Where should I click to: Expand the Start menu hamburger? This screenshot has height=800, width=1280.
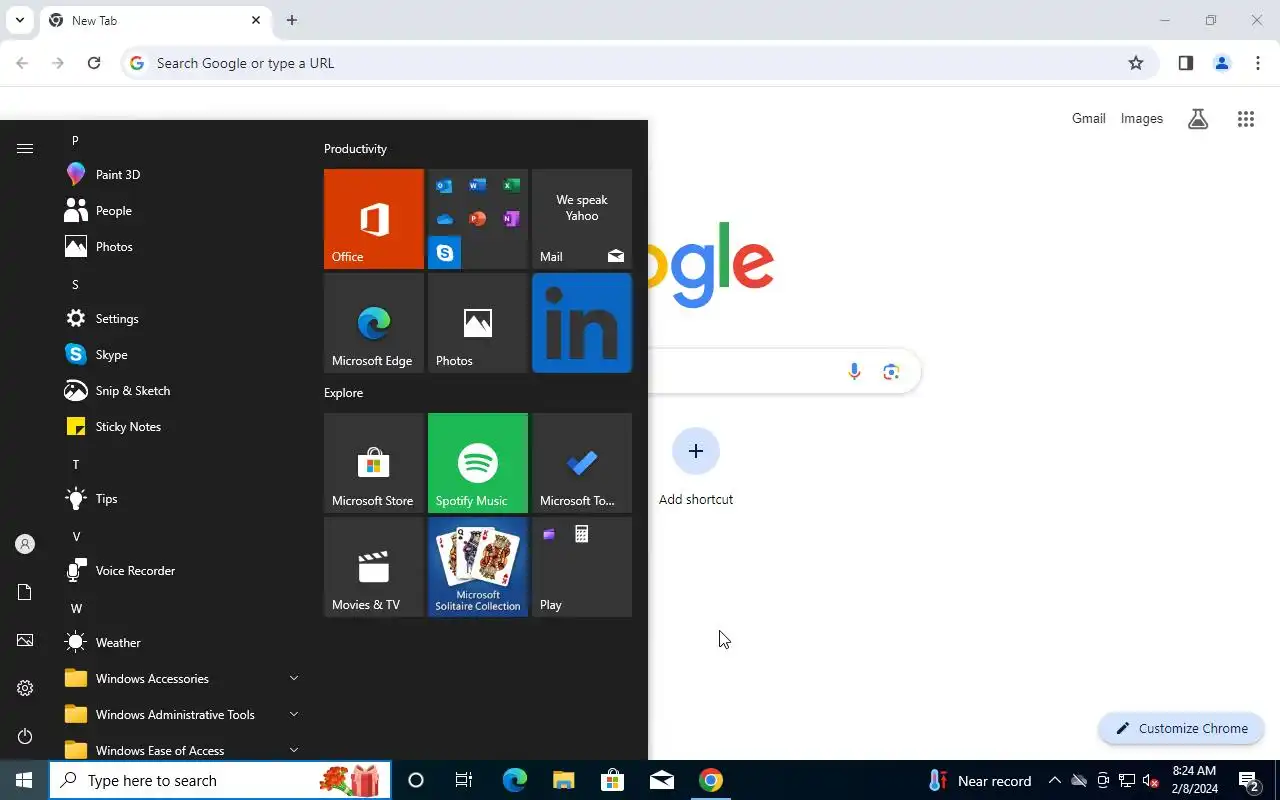point(25,149)
